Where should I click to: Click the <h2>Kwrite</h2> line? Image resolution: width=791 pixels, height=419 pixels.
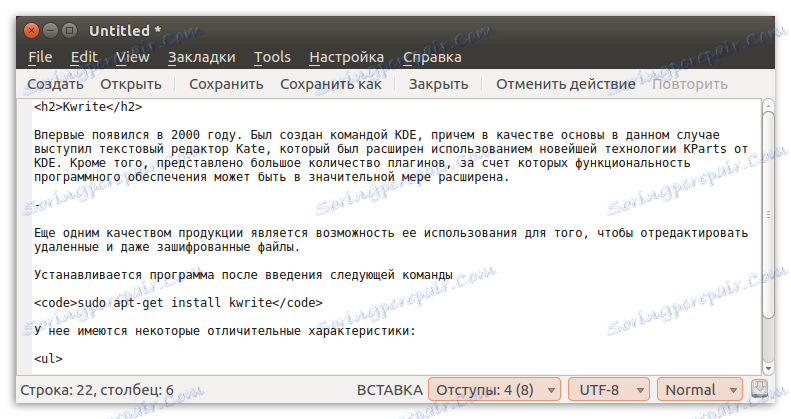[88, 107]
